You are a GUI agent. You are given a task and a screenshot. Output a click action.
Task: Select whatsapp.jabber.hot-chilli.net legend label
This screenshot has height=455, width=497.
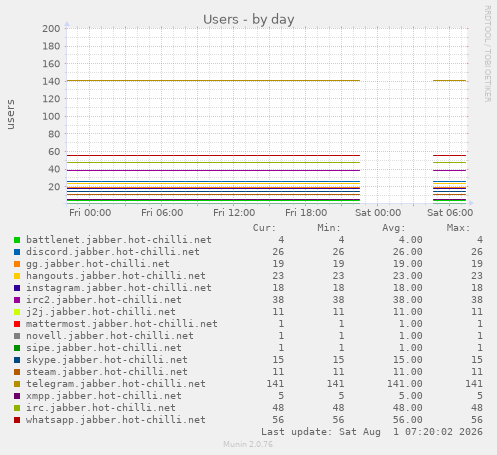(116, 420)
